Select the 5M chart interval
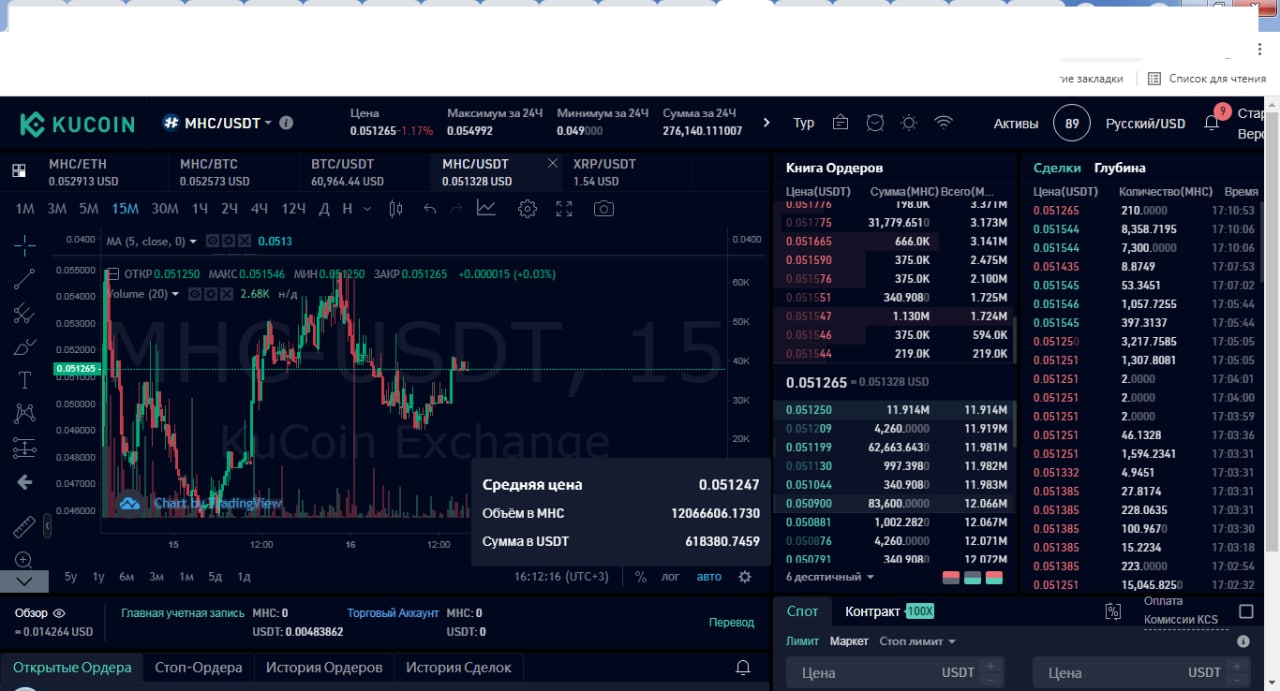This screenshot has width=1280, height=691. tap(89, 208)
